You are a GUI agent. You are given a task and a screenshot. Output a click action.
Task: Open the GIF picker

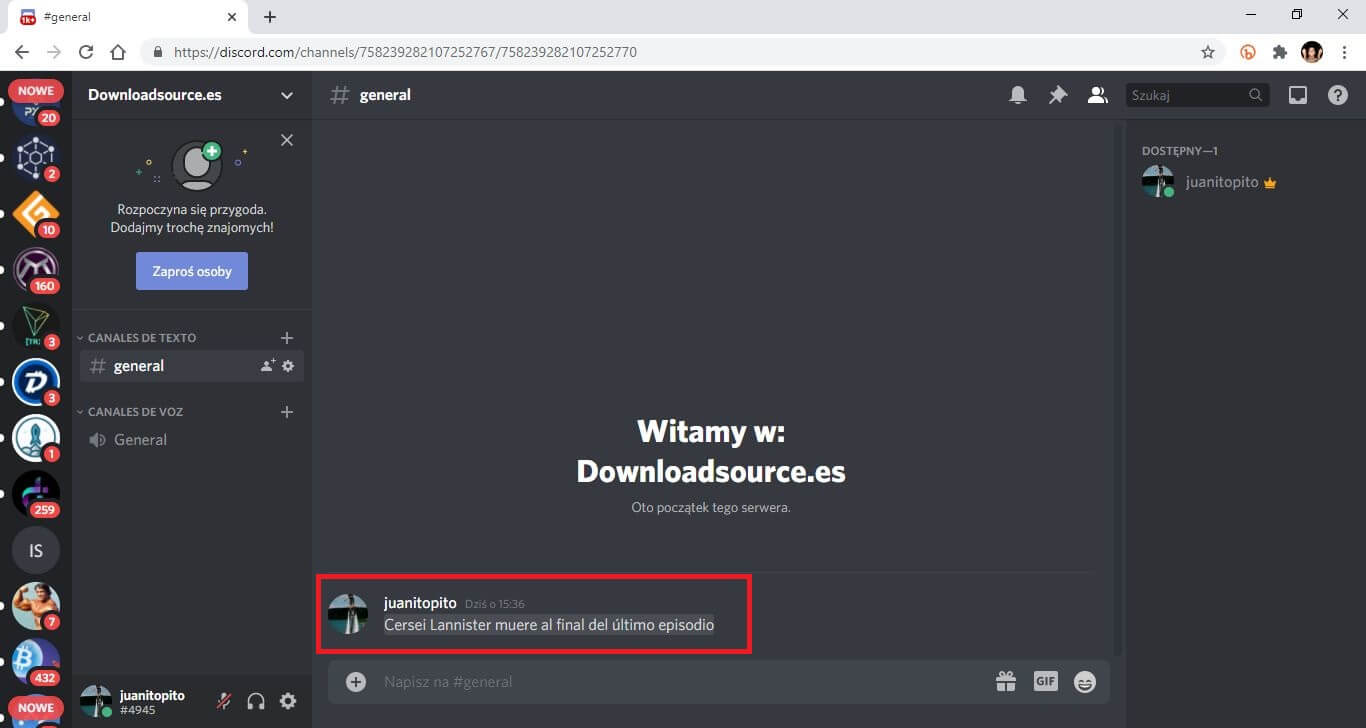point(1045,681)
